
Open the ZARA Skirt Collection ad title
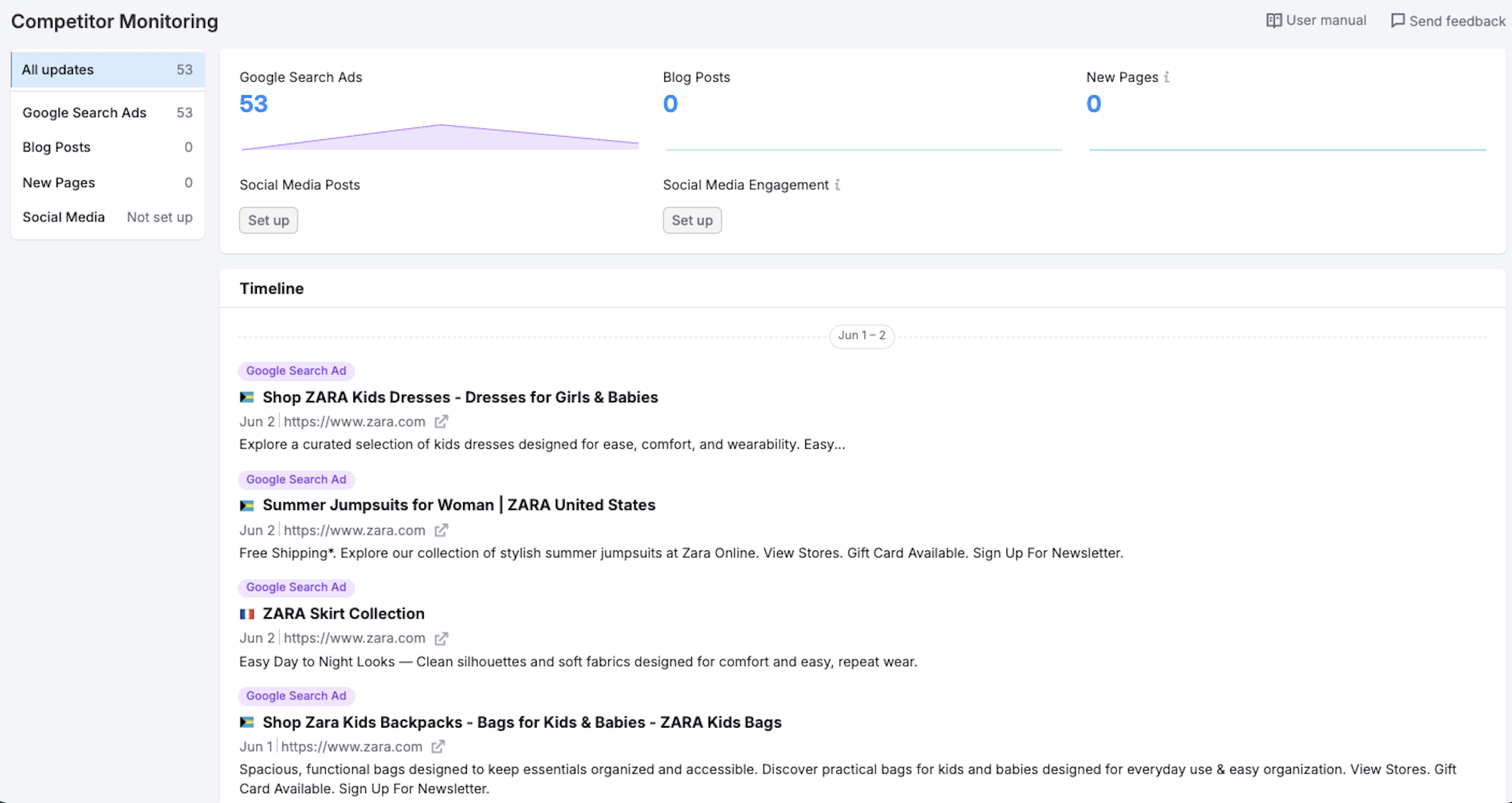point(343,613)
